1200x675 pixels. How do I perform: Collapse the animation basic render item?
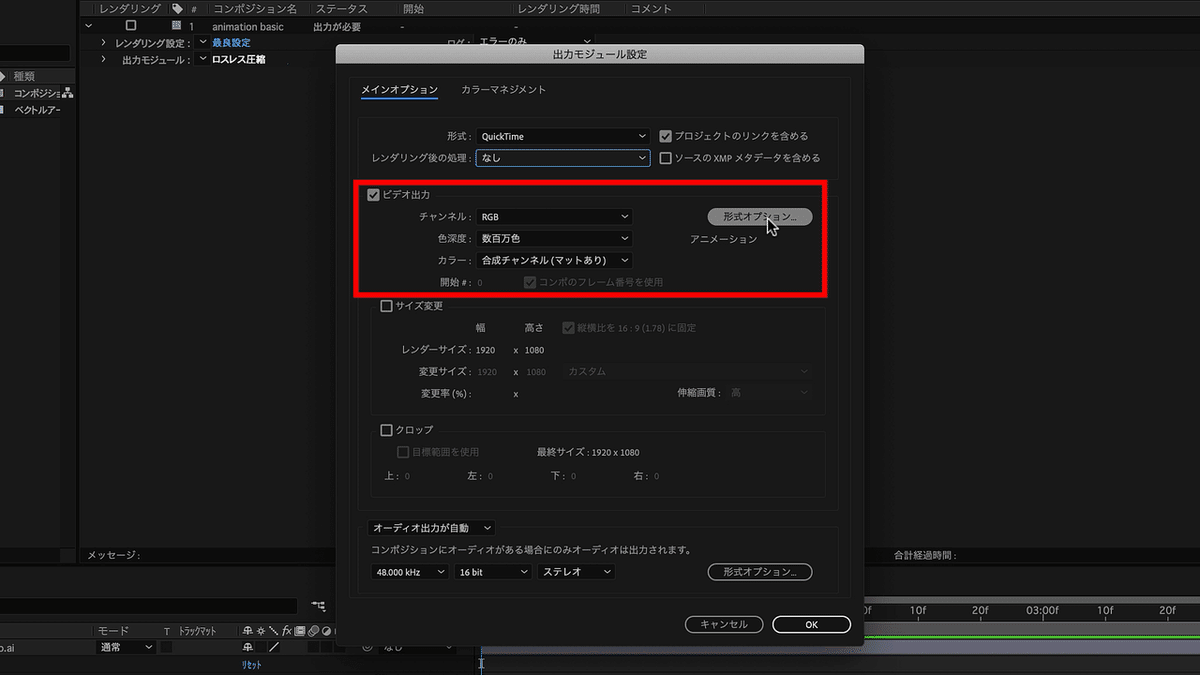[89, 26]
